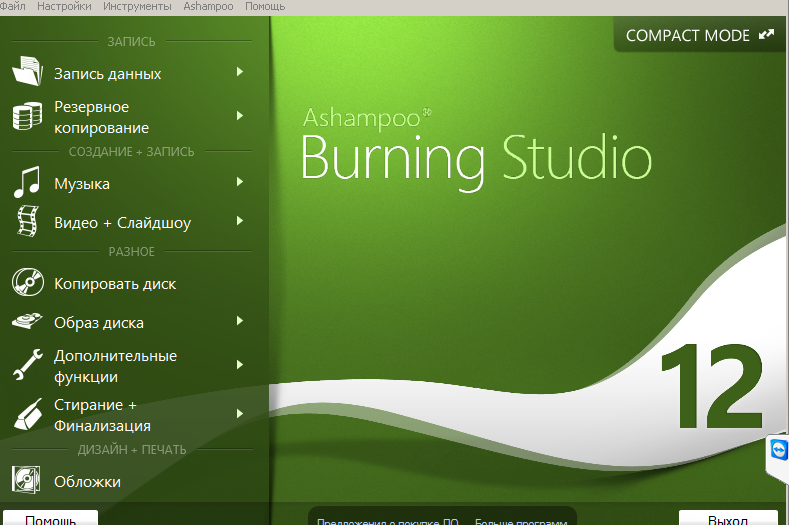This screenshot has height=525, width=789.
Task: Select the Резервное копирование database icon
Action: pos(27,116)
